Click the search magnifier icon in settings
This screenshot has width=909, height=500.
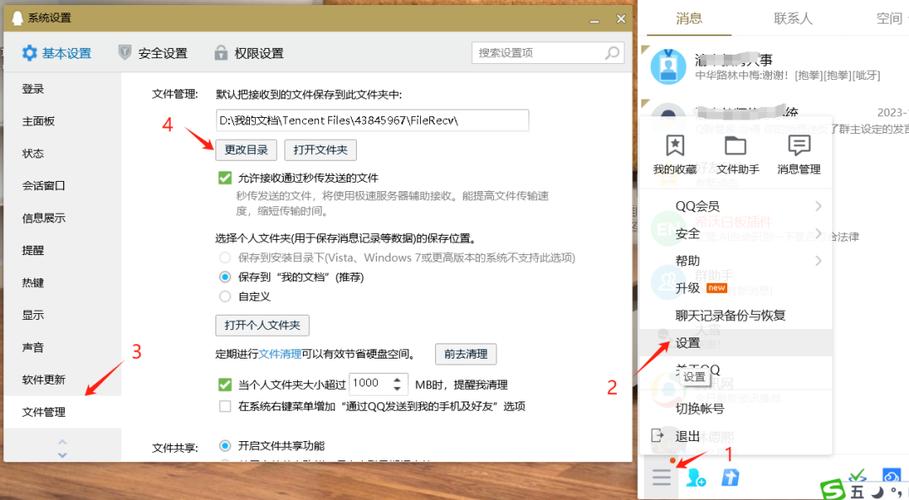click(612, 53)
